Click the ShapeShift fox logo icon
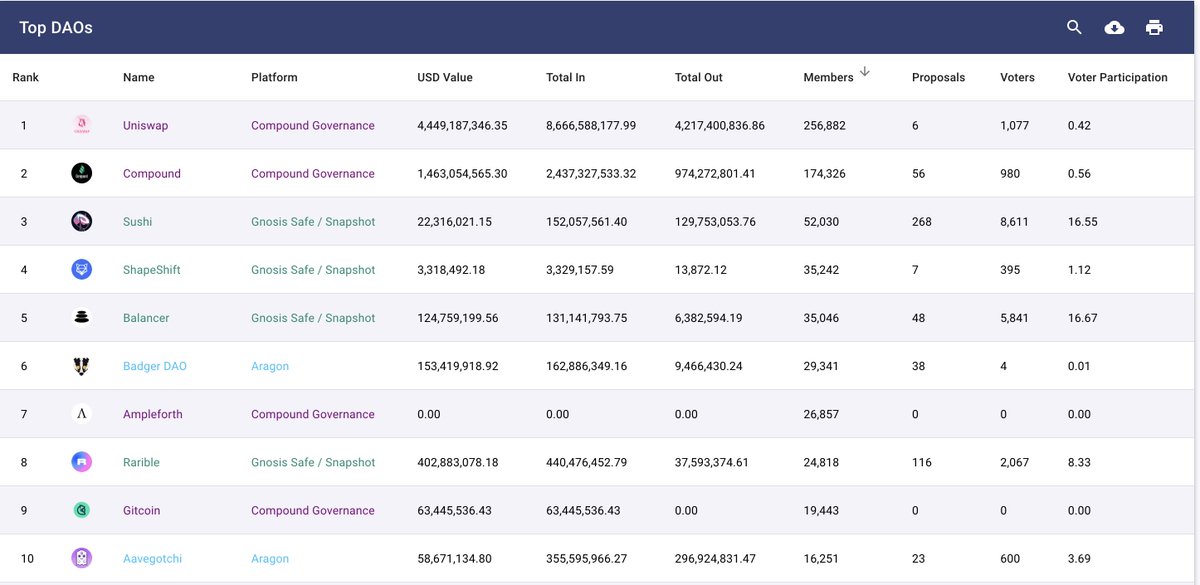The height and width of the screenshot is (585, 1200). [82, 269]
